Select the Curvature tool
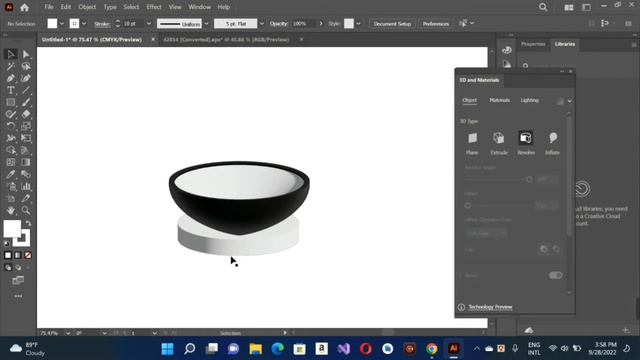This screenshot has width=640, height=360. 26,78
